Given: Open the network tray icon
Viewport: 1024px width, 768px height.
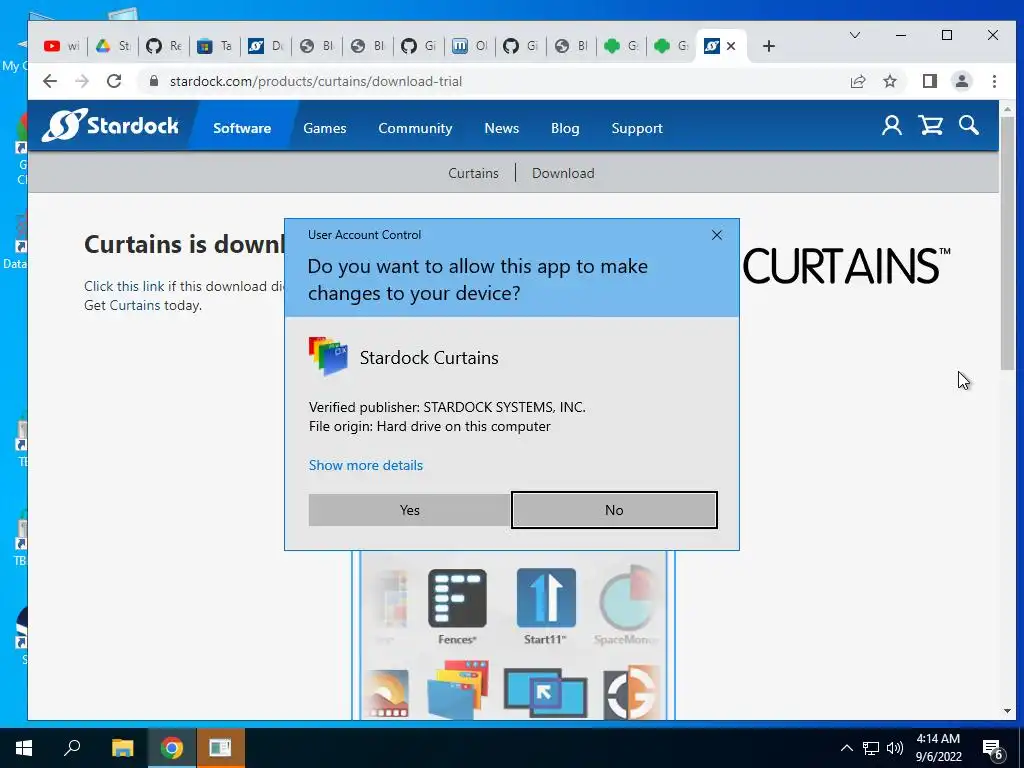Looking at the screenshot, I should pyautogui.click(x=871, y=748).
